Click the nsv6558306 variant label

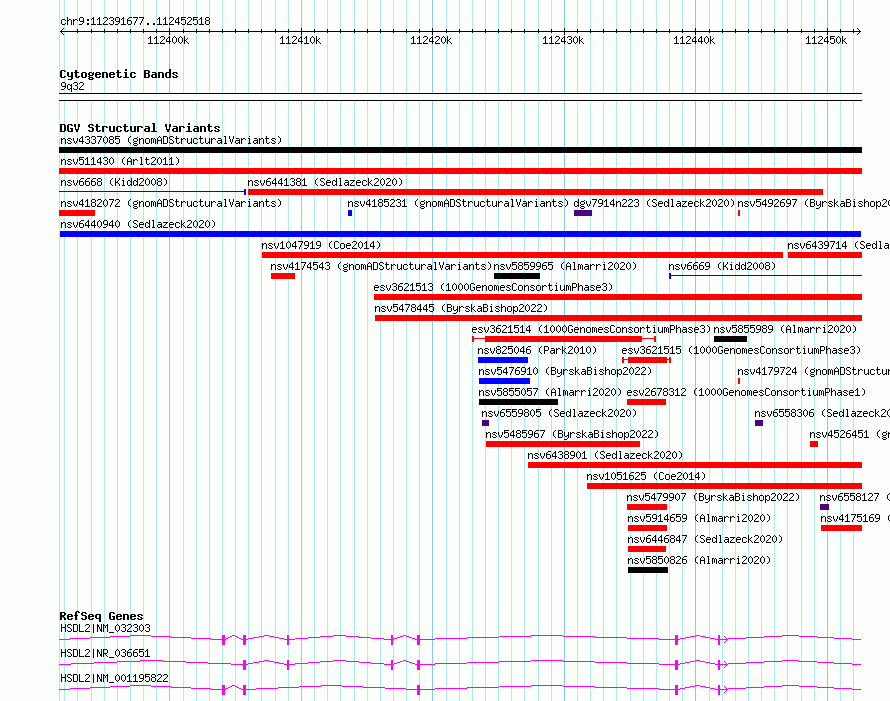(x=822, y=413)
